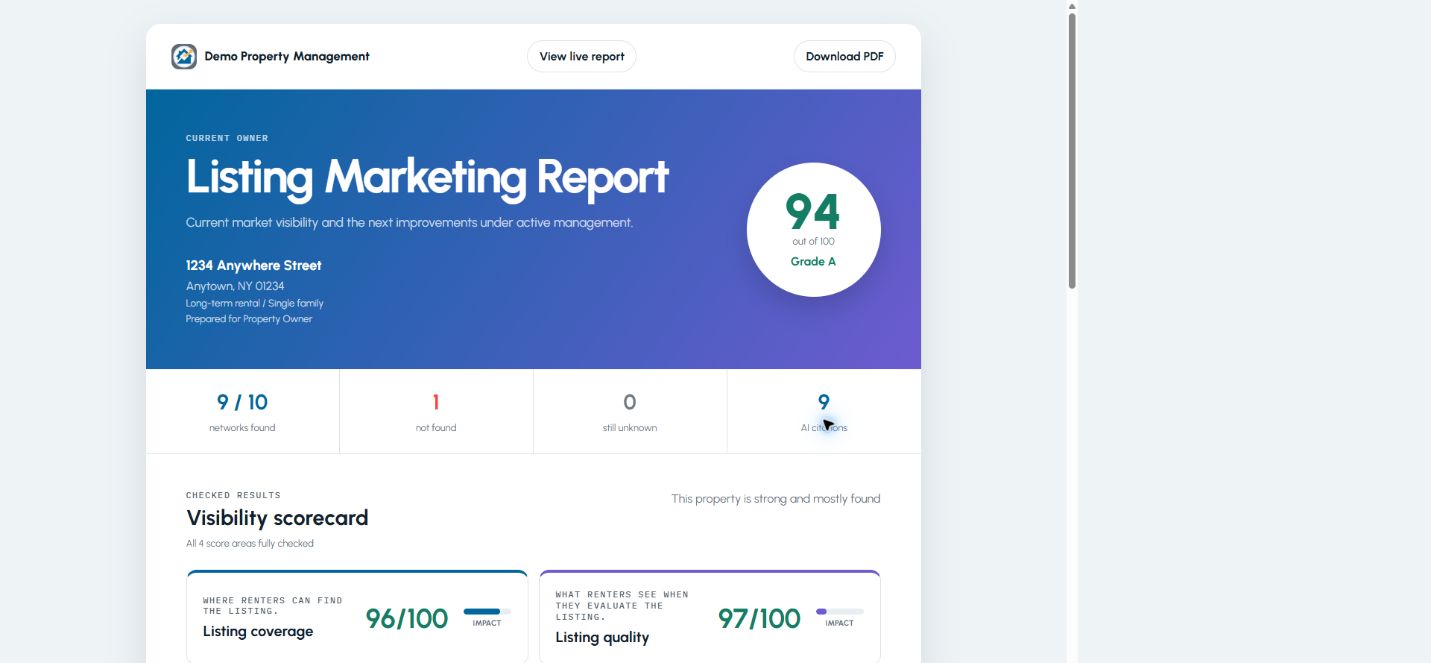Click the Prepared for Property Owner text
This screenshot has width=1431, height=663.
pyautogui.click(x=249, y=319)
